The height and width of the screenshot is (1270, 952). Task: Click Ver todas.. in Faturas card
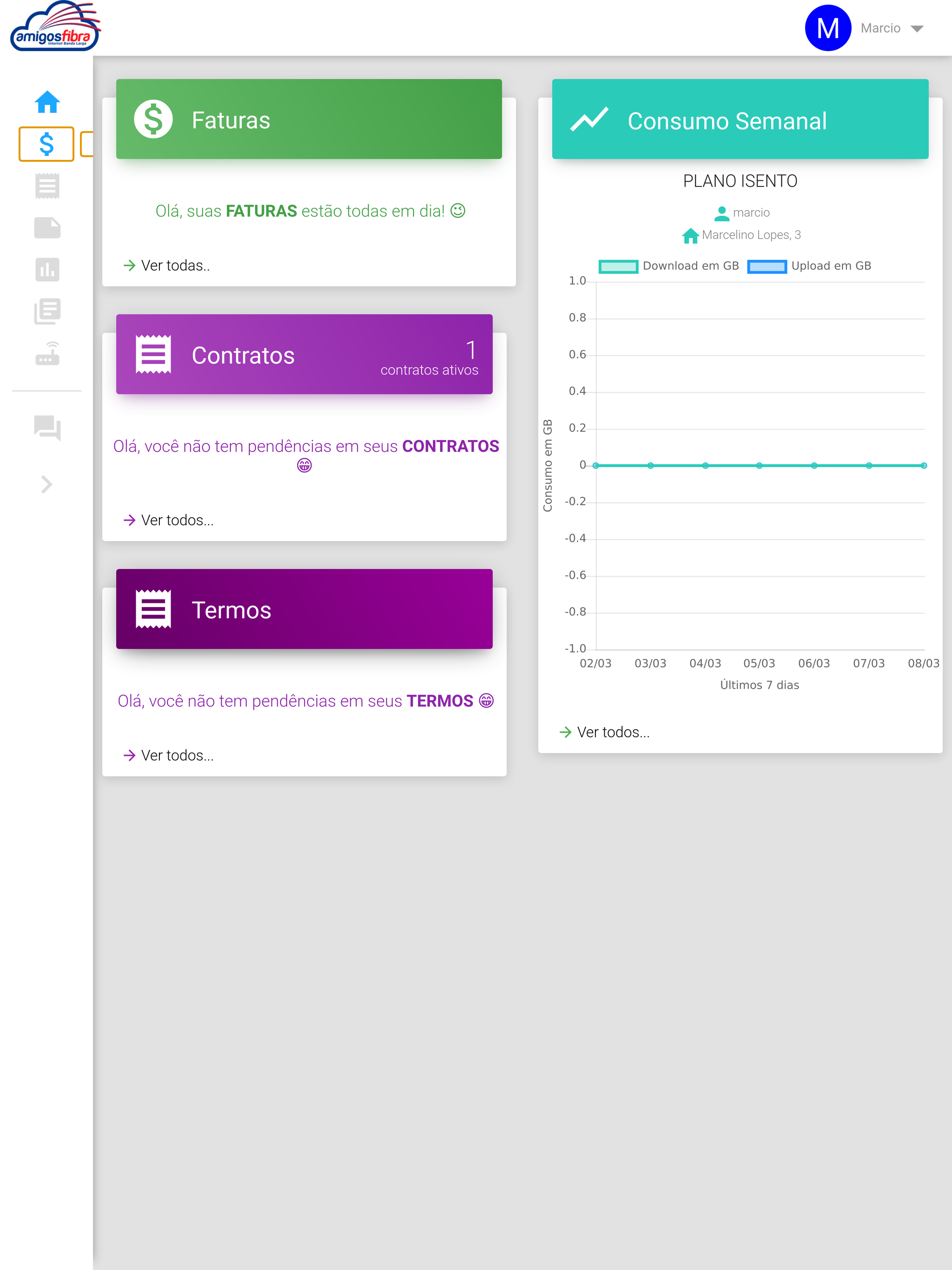[176, 265]
